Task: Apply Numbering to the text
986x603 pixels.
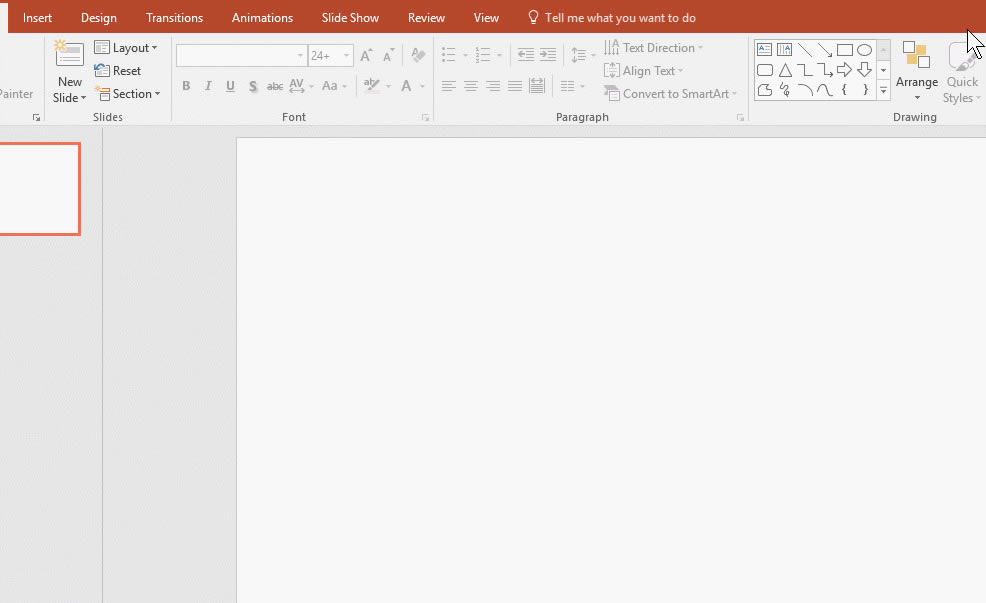Action: tap(482, 55)
